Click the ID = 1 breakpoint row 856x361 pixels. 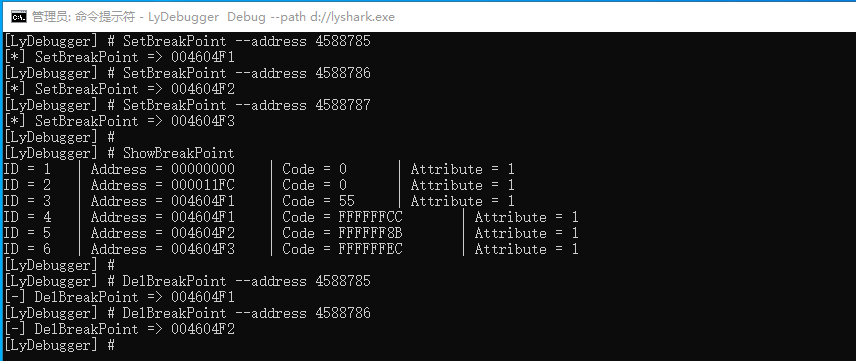click(x=259, y=169)
